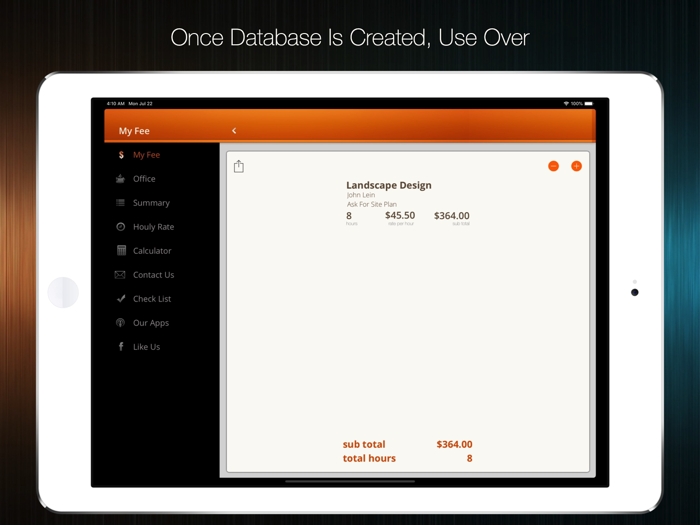Click the Summary list icon
700x525 pixels.
tap(121, 203)
